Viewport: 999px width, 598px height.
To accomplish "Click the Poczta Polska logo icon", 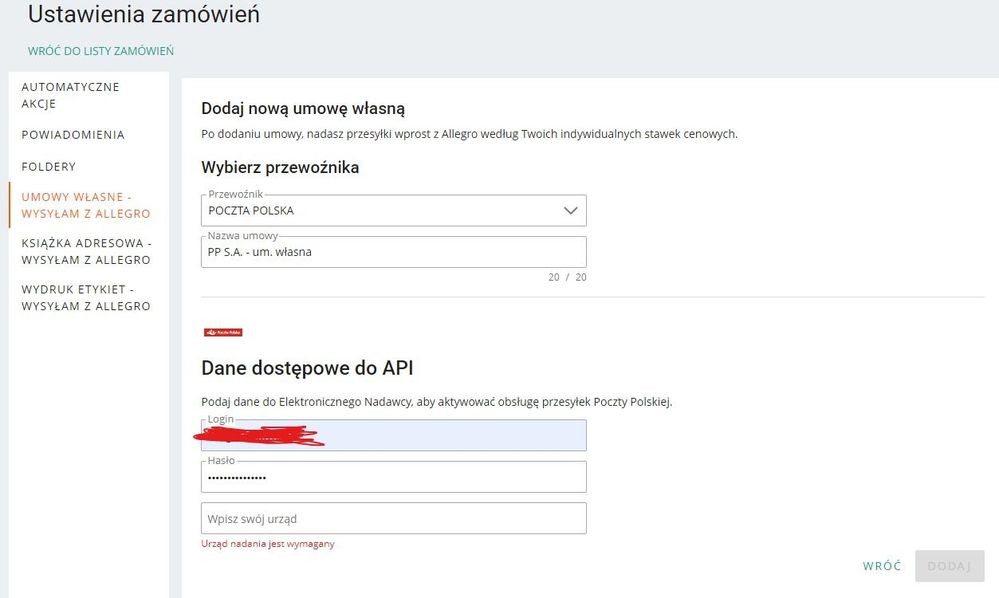I will [223, 332].
